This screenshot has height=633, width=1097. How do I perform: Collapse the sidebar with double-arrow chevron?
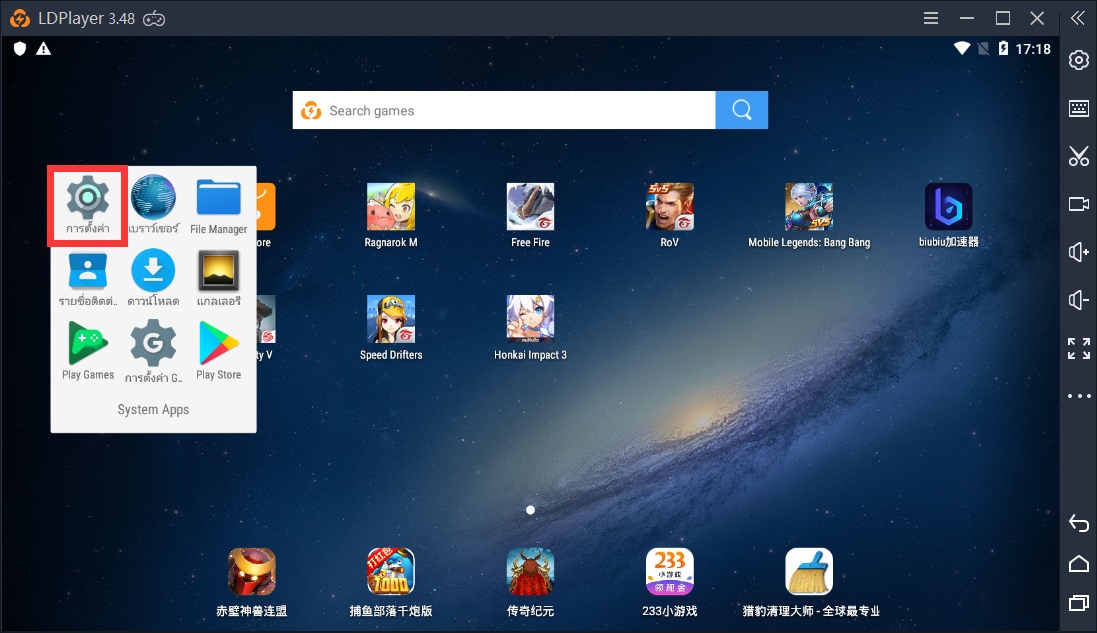(1077, 17)
